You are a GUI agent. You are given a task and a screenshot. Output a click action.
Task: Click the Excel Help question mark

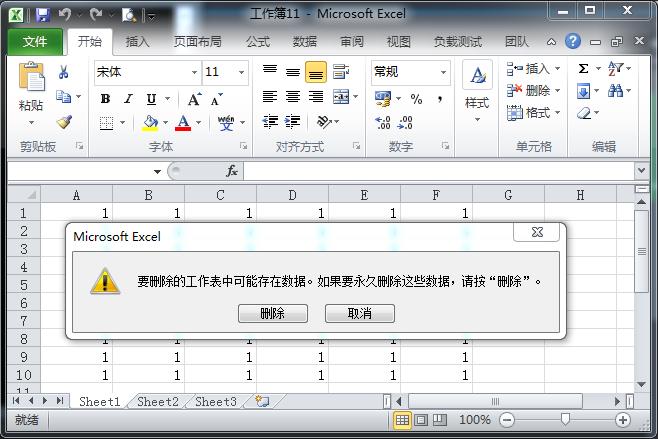(x=573, y=41)
